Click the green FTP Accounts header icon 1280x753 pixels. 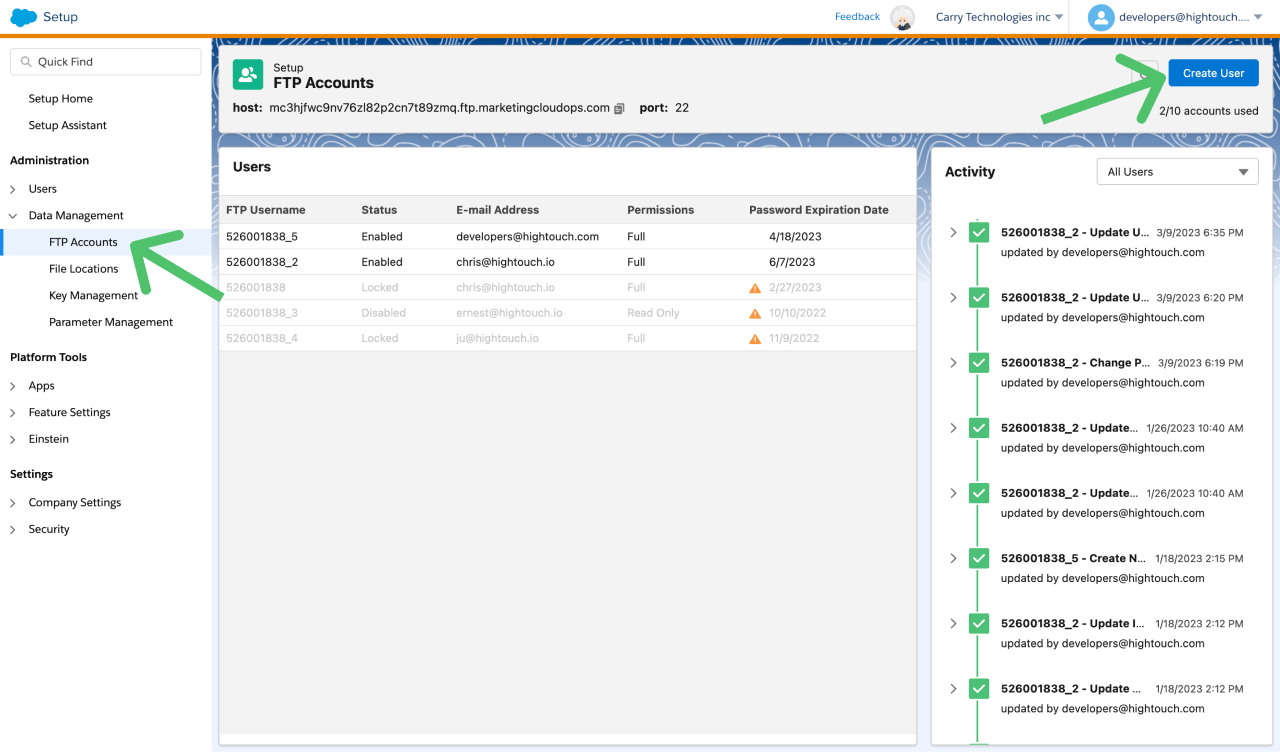[x=248, y=75]
